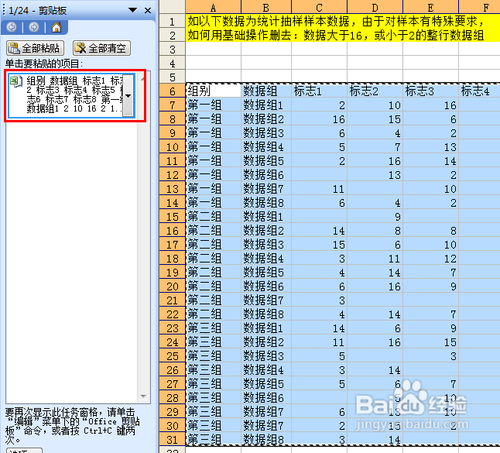Close the clipboard task pane

coord(148,10)
